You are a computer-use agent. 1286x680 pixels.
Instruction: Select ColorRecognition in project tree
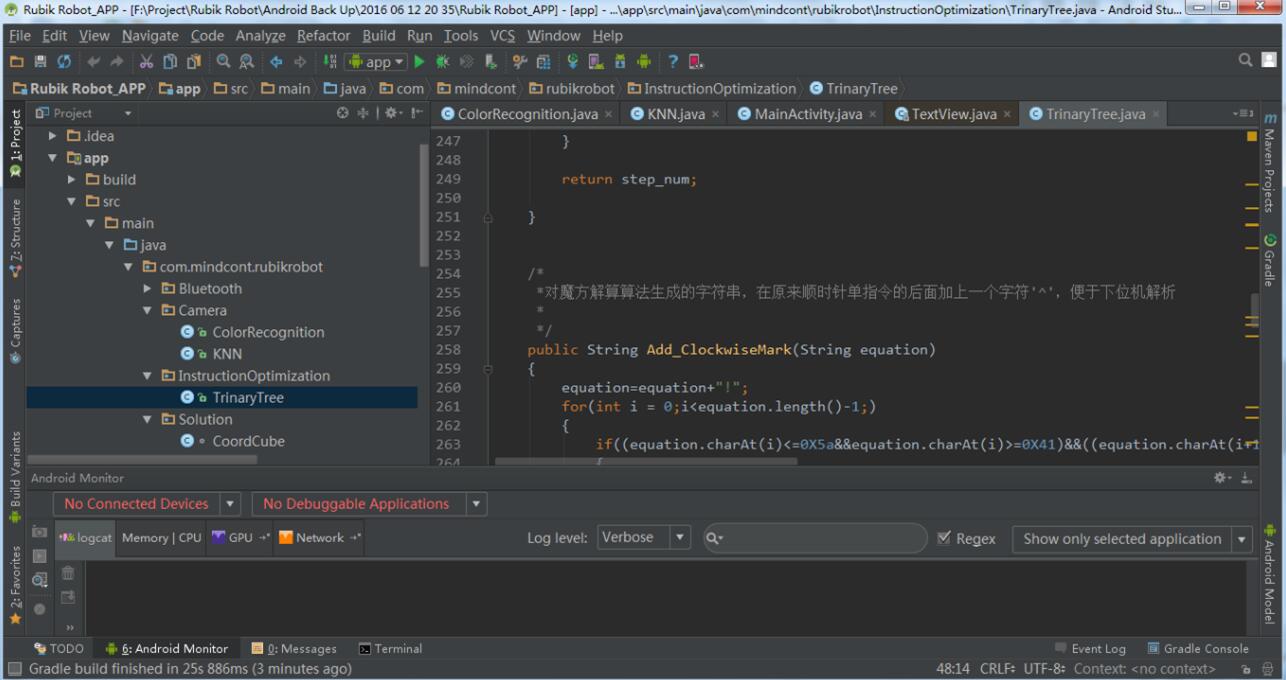268,332
